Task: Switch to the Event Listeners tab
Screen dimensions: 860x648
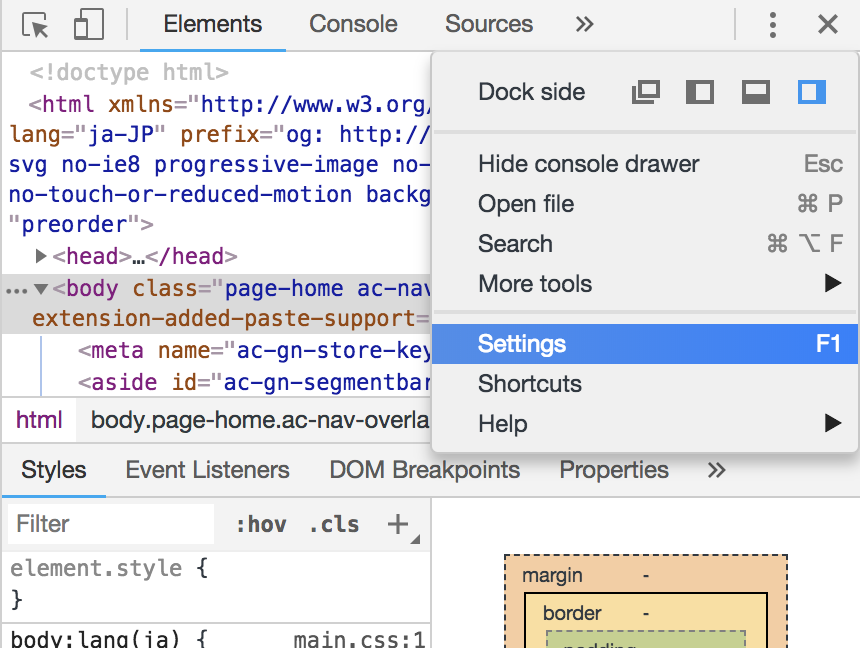Action: point(207,470)
